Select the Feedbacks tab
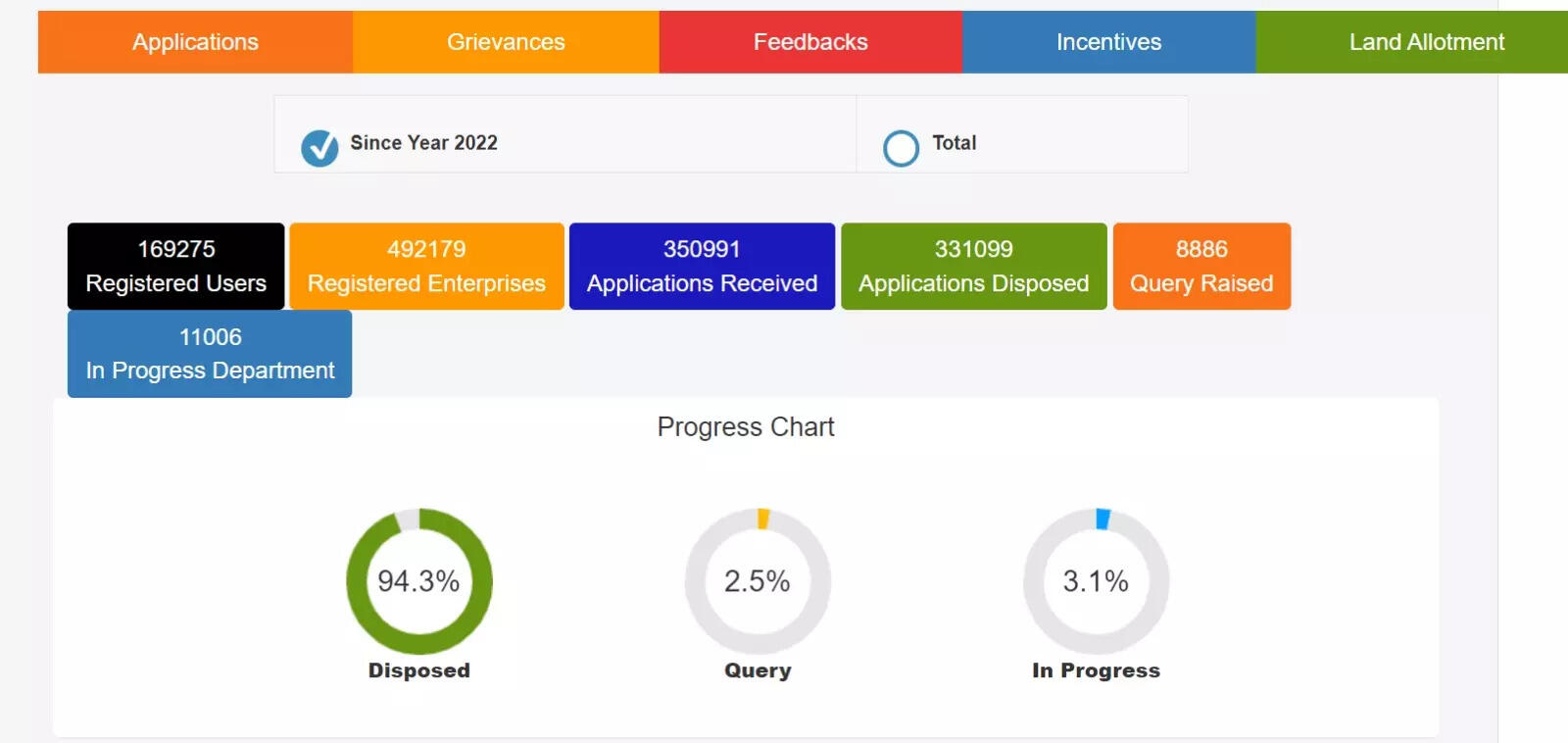The width and height of the screenshot is (1568, 743). [x=810, y=42]
